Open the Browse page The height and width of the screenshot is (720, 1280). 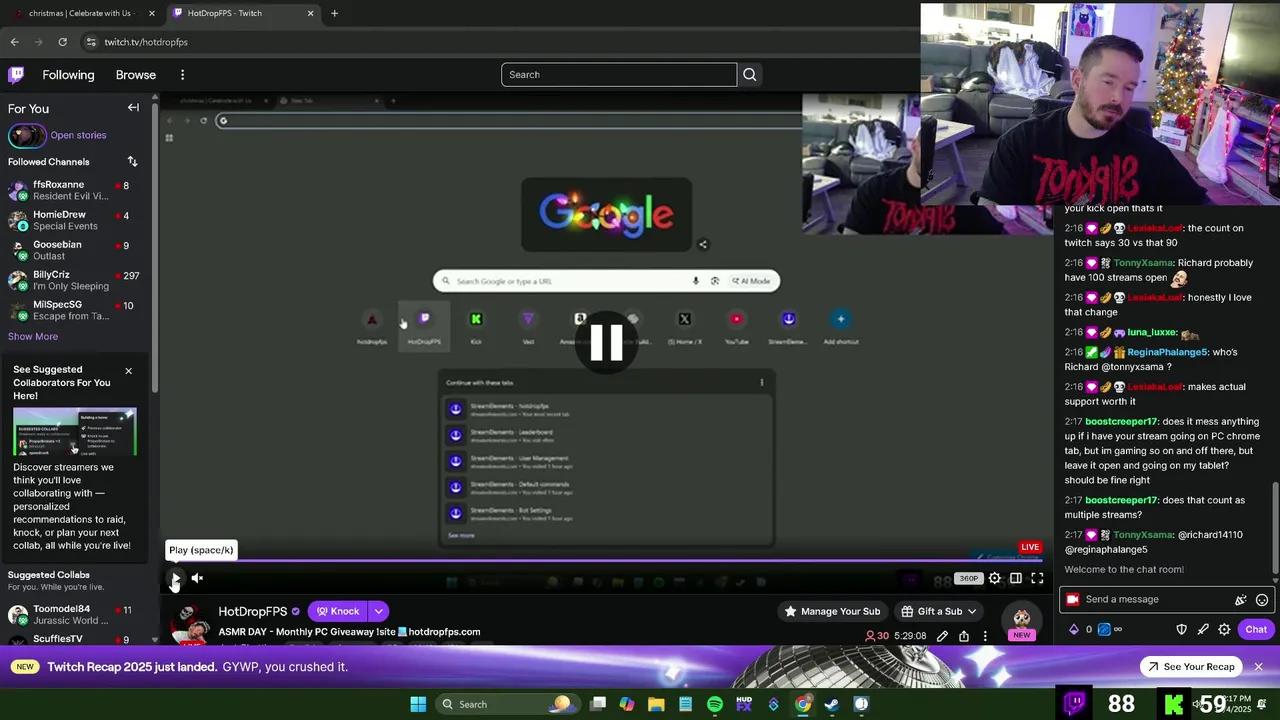(x=136, y=75)
